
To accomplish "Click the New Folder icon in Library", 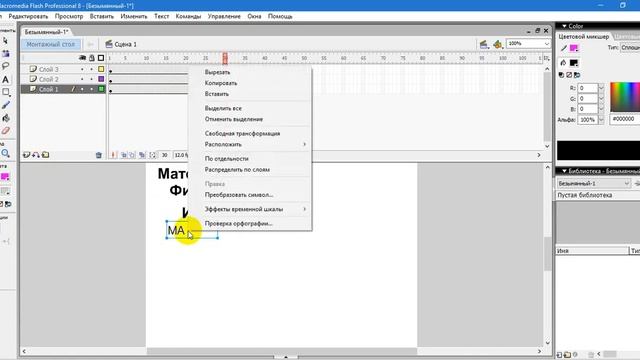I will click(x=567, y=355).
